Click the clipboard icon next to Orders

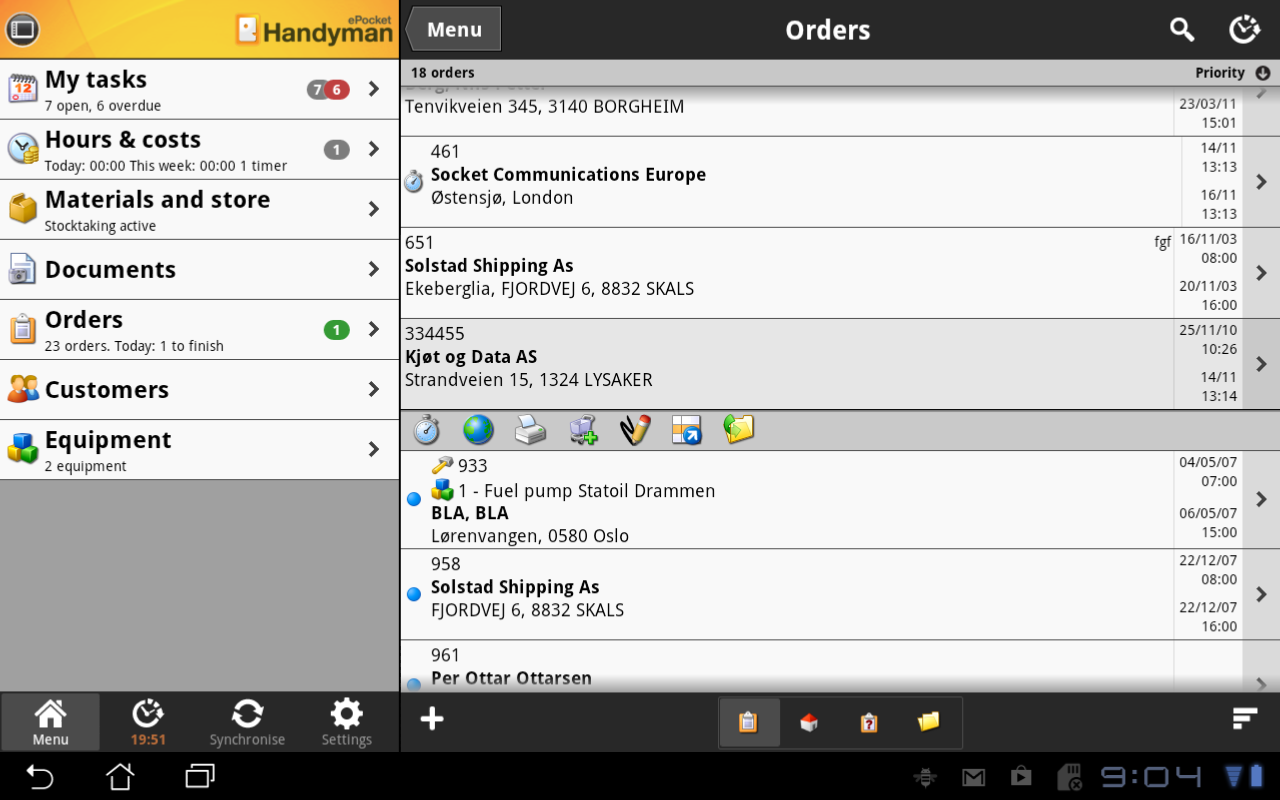point(22,329)
